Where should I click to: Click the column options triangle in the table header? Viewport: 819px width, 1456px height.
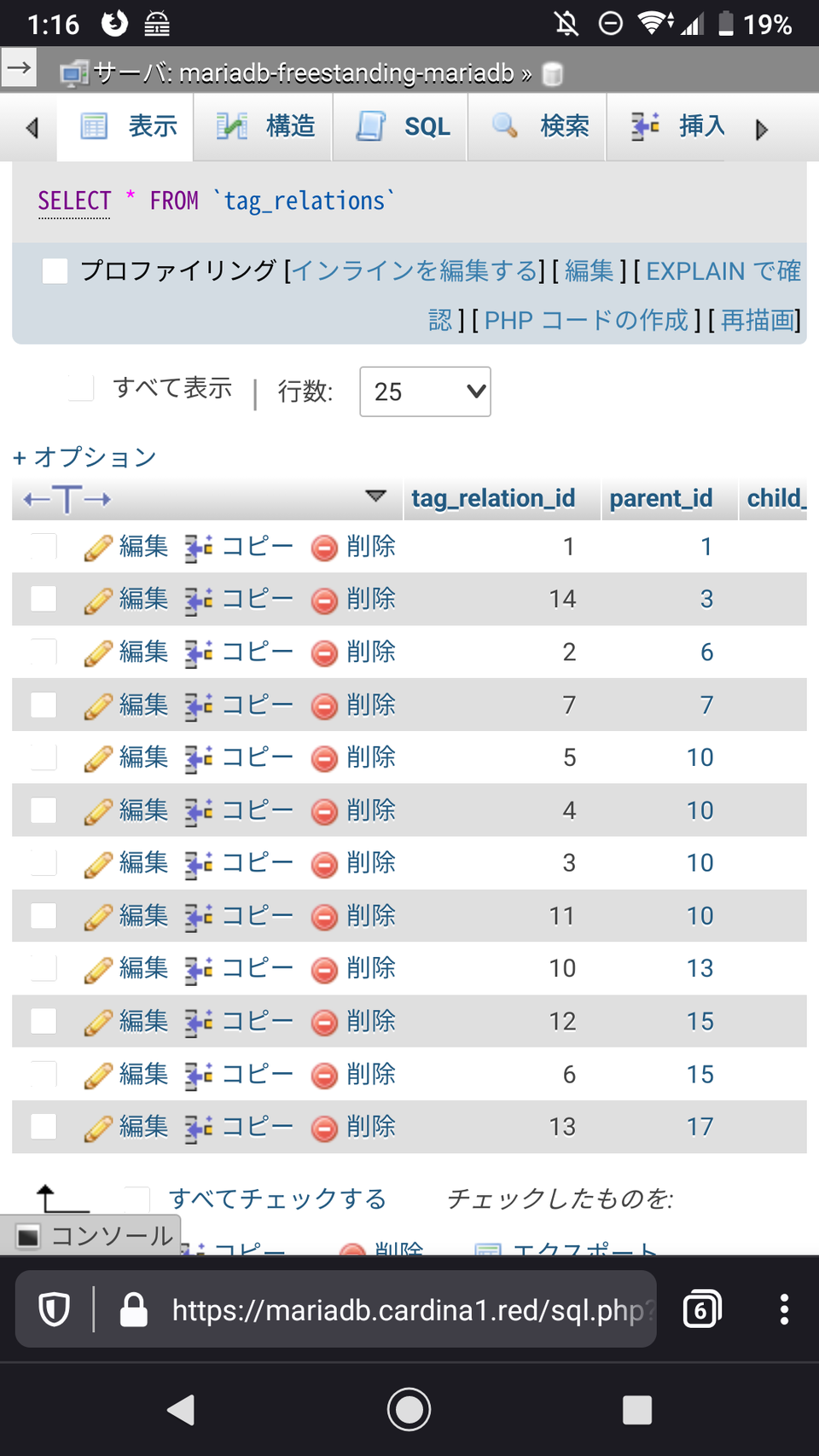click(x=375, y=496)
